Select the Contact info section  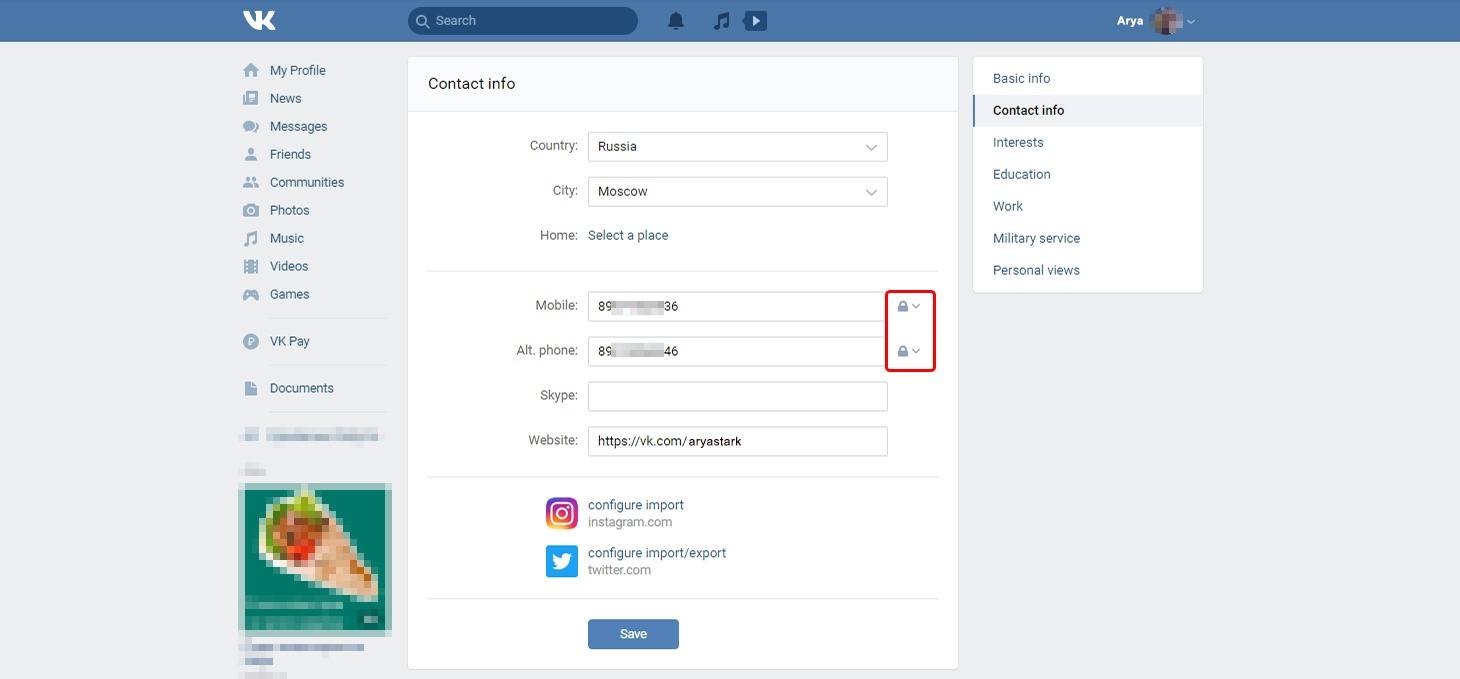pyautogui.click(x=1088, y=110)
